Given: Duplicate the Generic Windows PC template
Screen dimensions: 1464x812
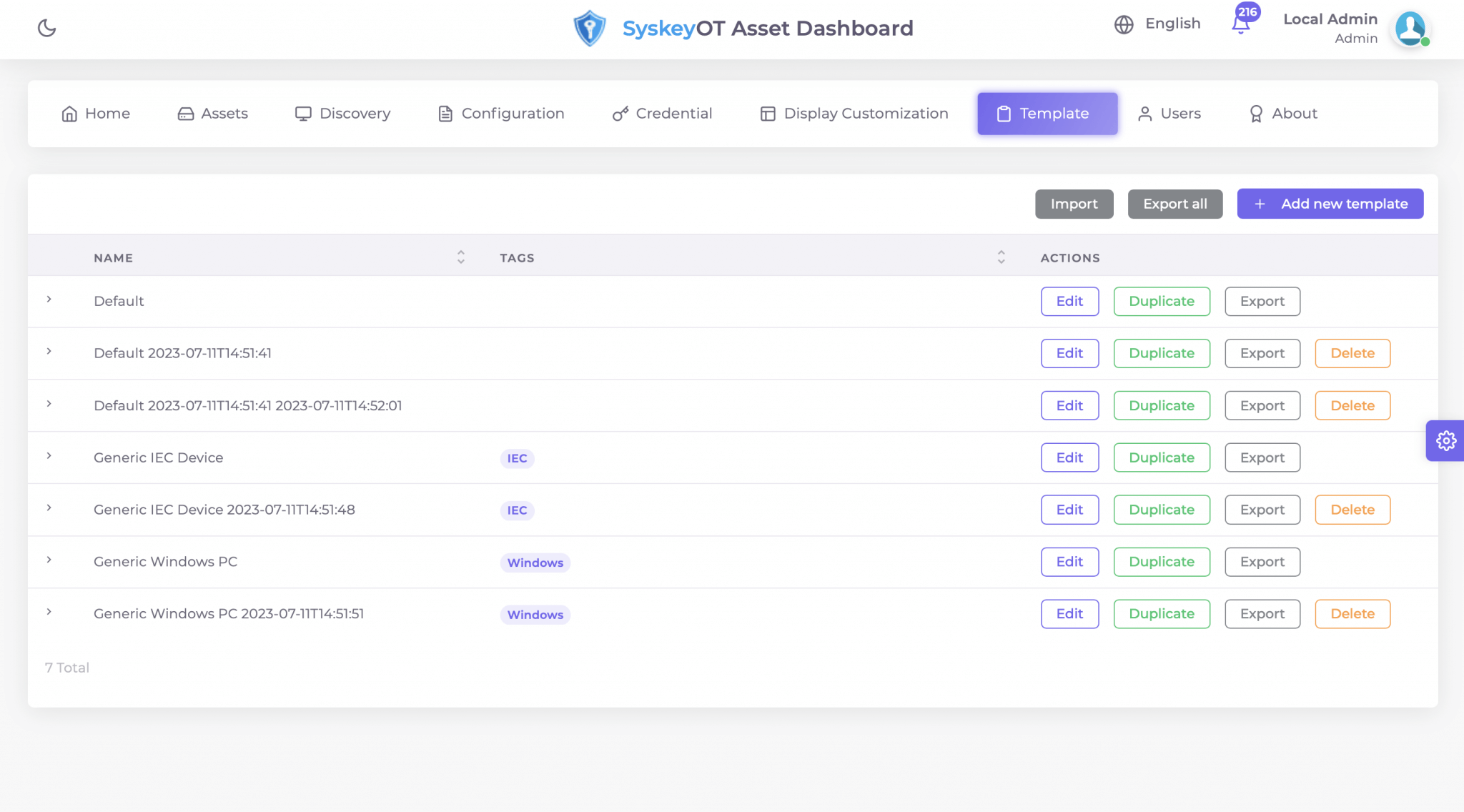Looking at the screenshot, I should (x=1161, y=561).
